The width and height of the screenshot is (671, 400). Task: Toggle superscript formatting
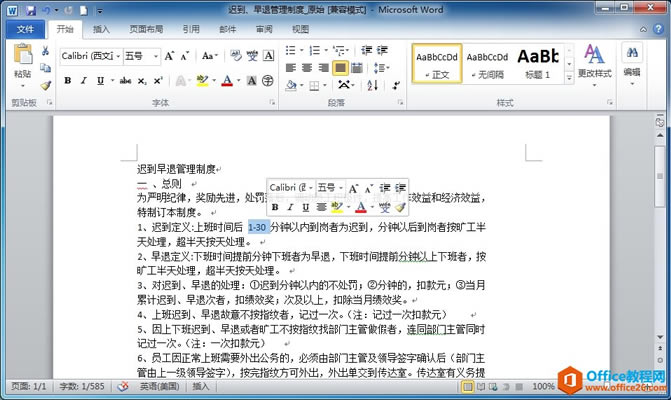158,80
